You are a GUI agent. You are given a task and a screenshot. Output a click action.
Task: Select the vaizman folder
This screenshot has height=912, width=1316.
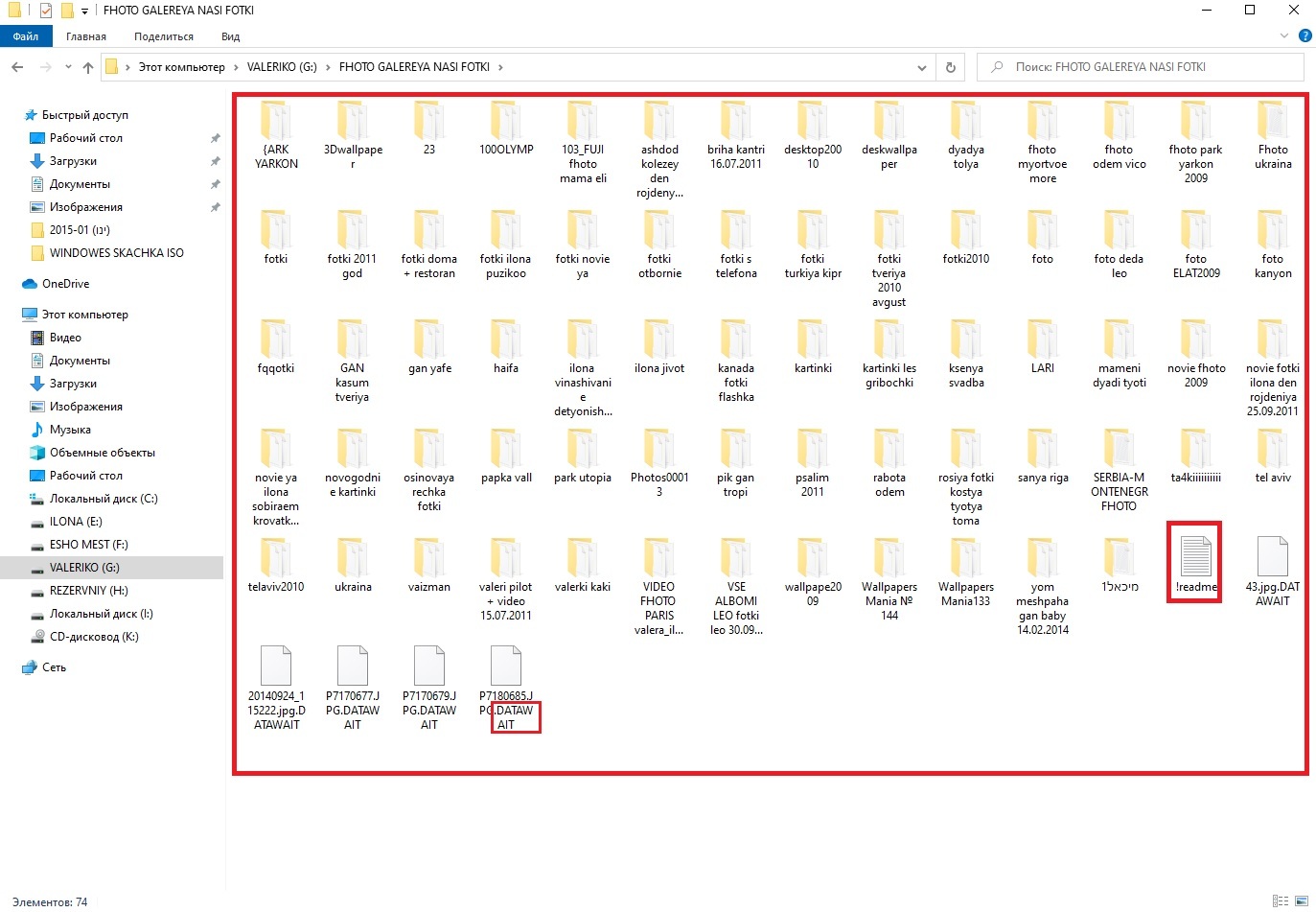pyautogui.click(x=429, y=566)
